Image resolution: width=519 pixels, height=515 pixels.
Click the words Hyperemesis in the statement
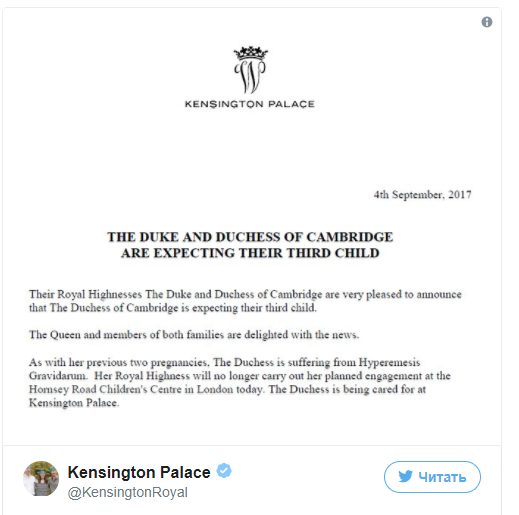pyautogui.click(x=389, y=362)
